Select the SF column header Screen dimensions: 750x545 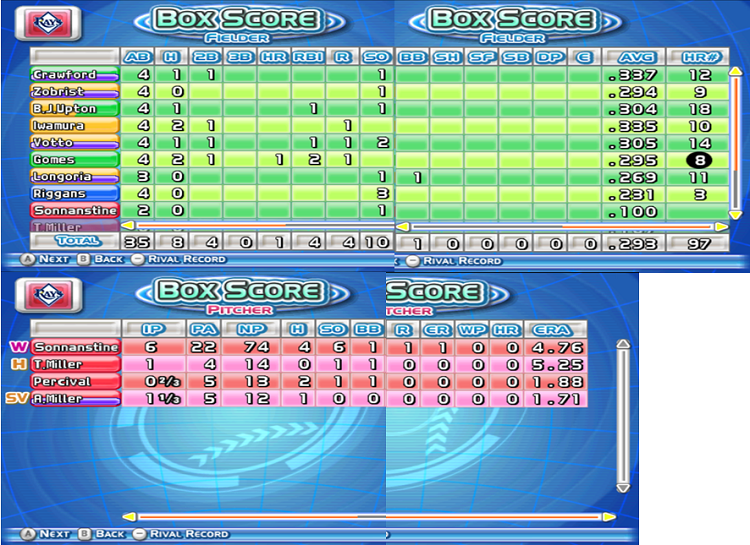(x=481, y=57)
